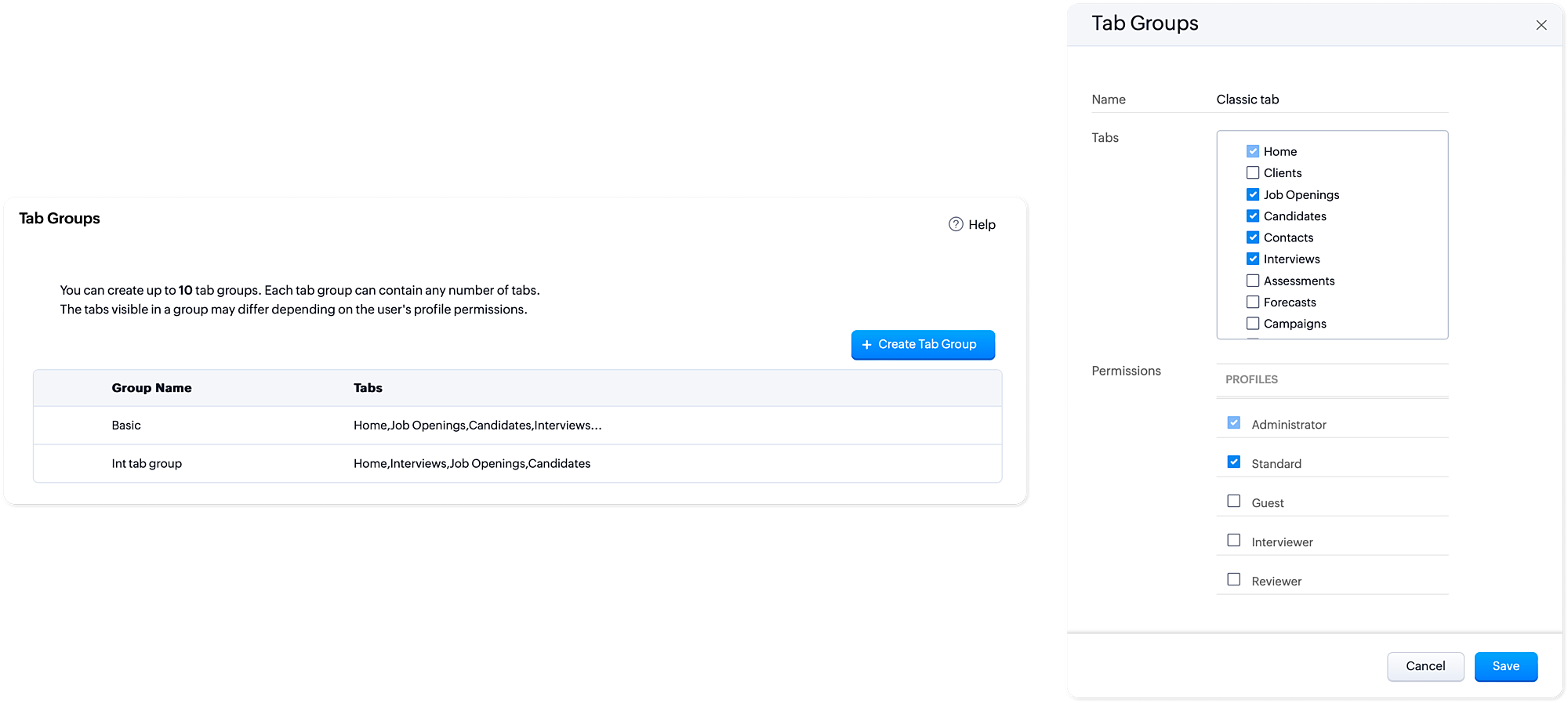Check the Clients tab checkbox
This screenshot has width=1568, height=703.
pyautogui.click(x=1253, y=173)
